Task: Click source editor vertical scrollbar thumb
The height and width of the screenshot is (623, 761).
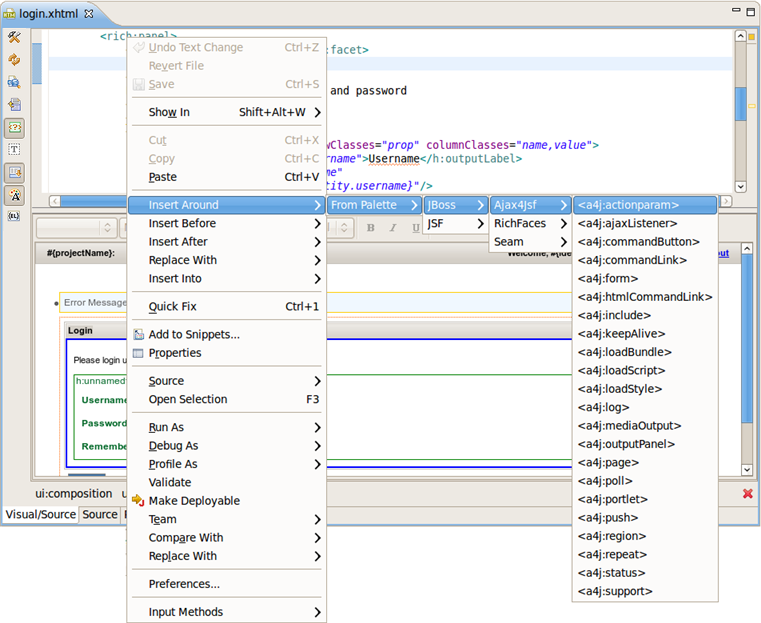Action: (741, 103)
